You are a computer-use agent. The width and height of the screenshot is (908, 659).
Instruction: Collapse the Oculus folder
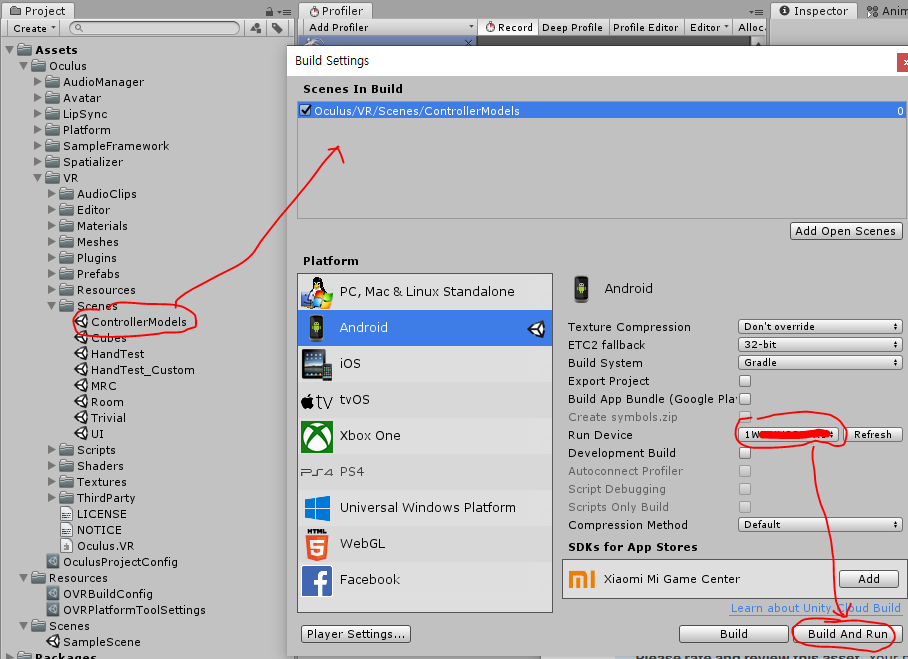pyautogui.click(x=24, y=66)
